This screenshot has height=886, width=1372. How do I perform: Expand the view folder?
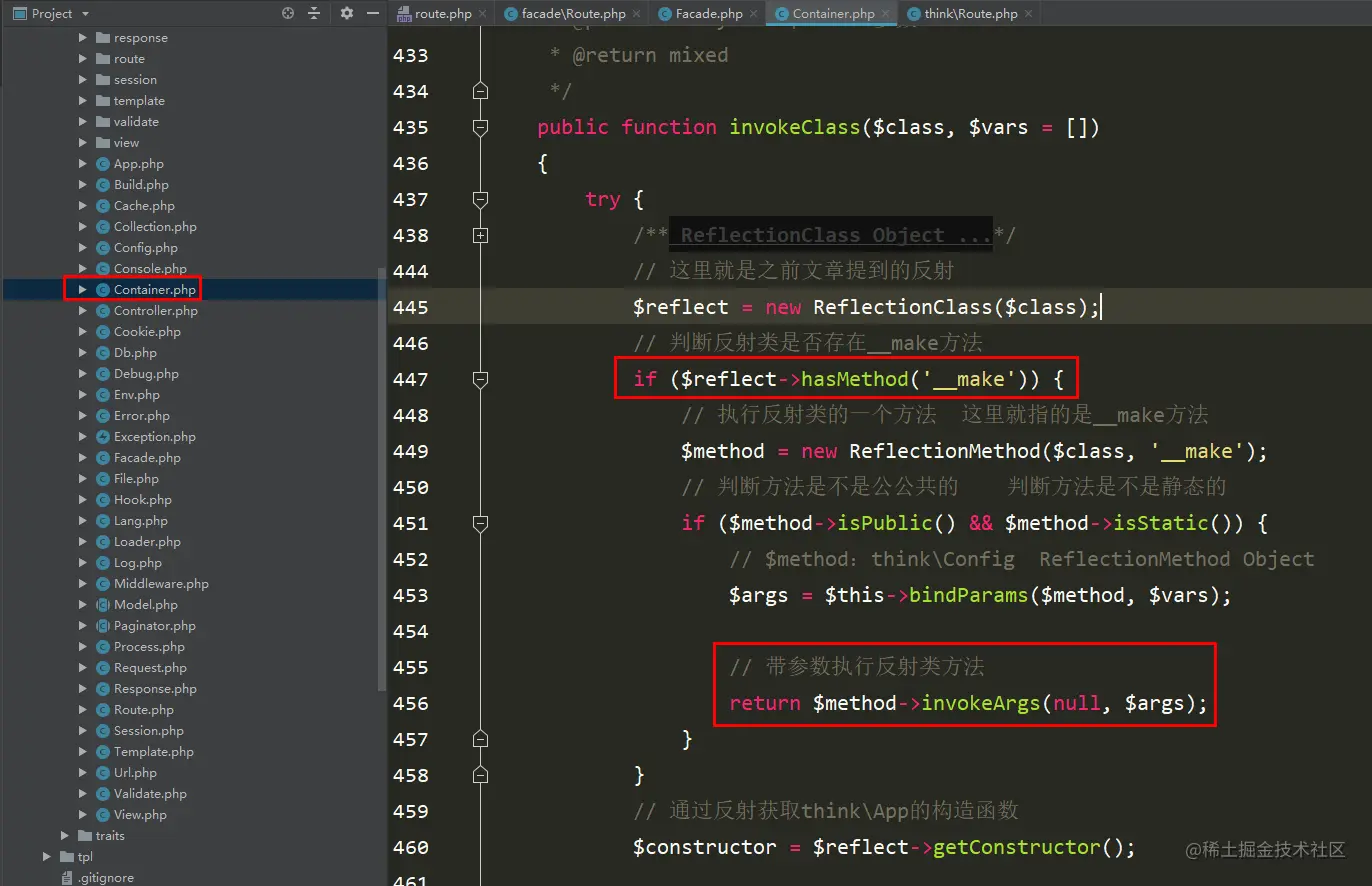pos(83,143)
